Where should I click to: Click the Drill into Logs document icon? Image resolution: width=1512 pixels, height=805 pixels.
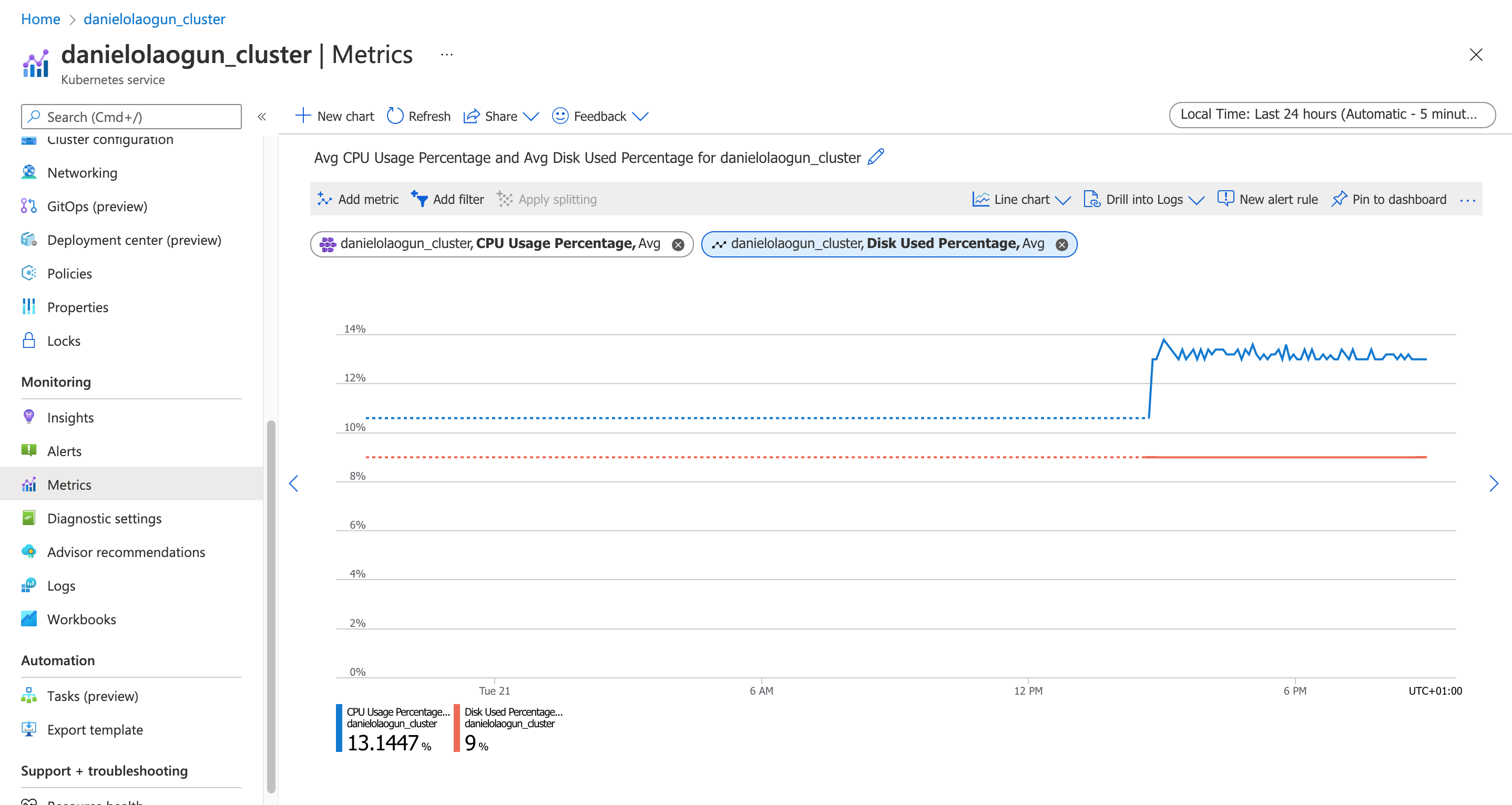1092,200
